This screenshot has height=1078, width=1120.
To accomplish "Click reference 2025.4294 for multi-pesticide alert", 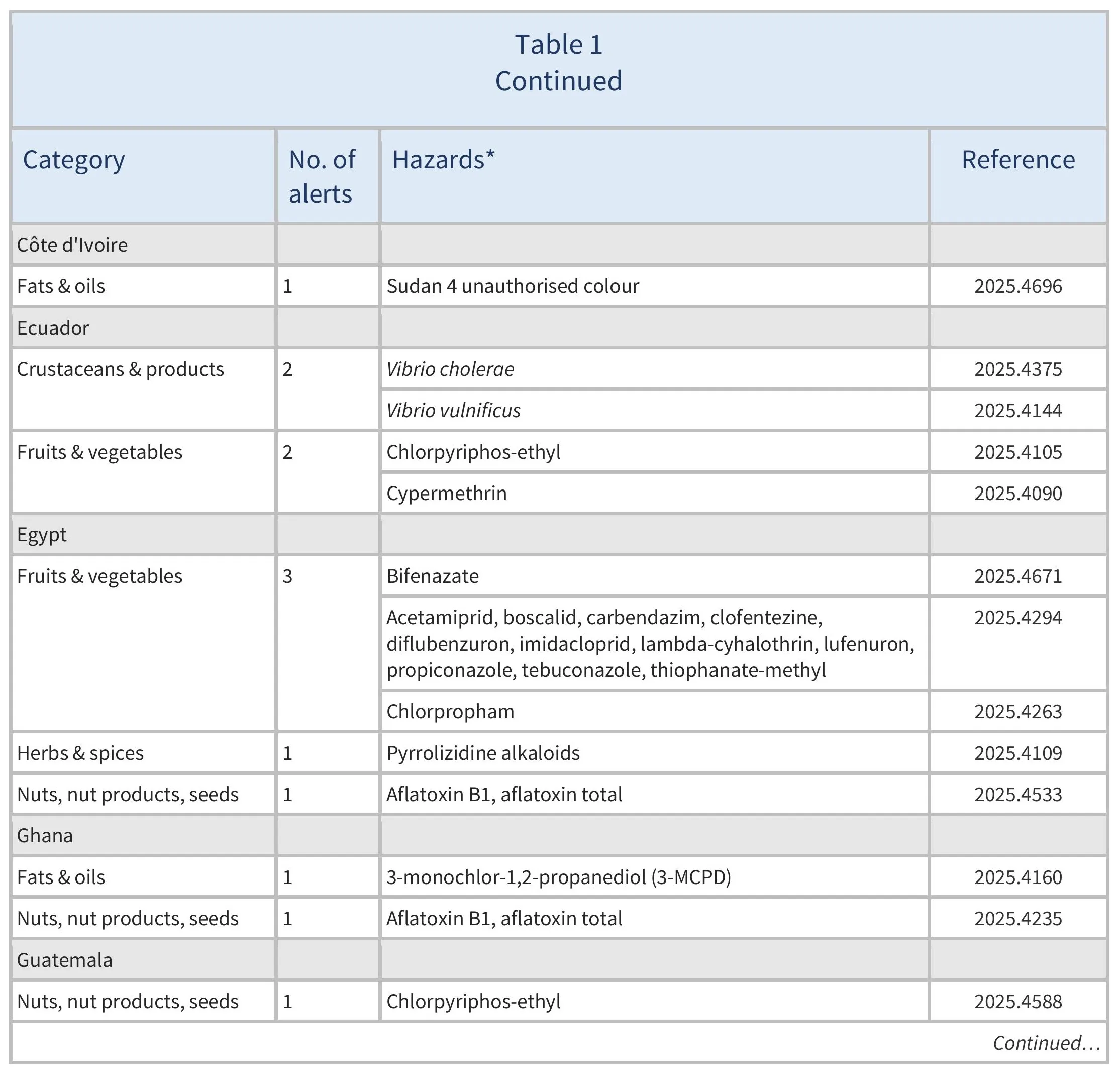I will coord(1017,617).
